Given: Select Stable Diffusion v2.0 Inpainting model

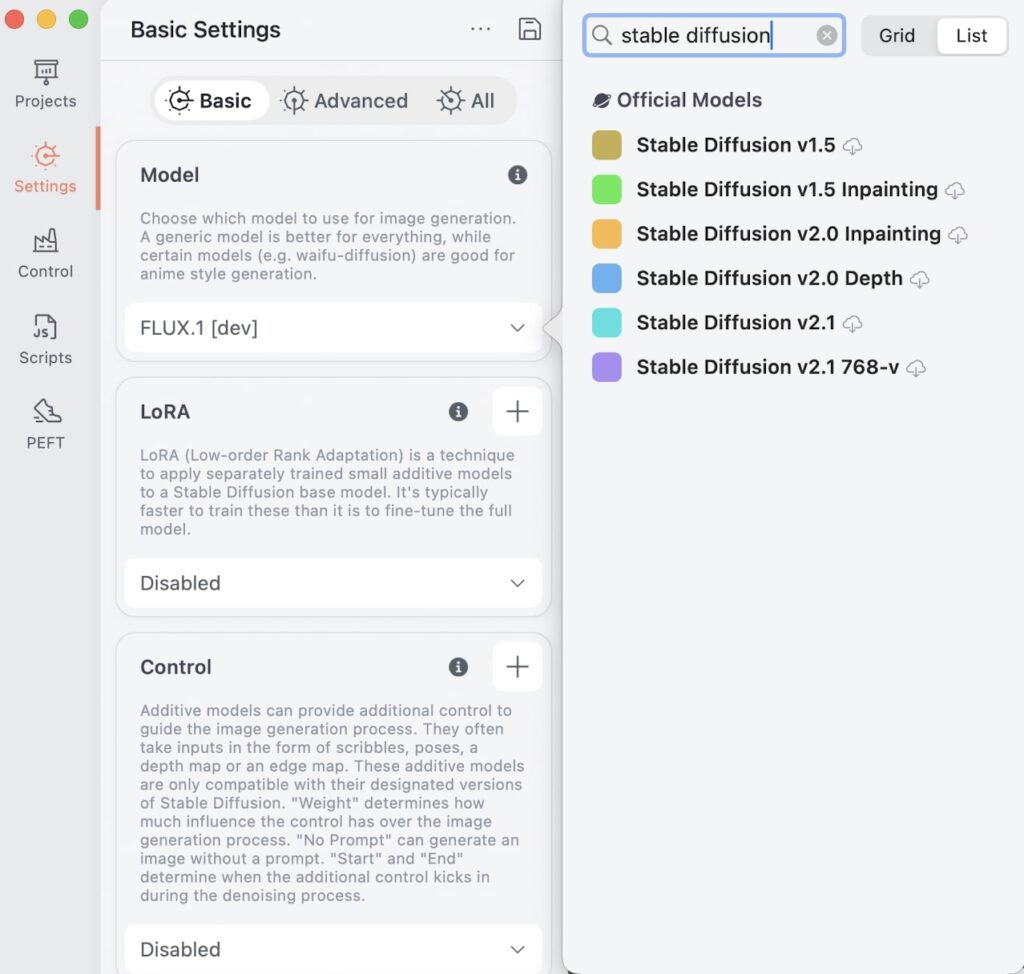Looking at the screenshot, I should [788, 234].
